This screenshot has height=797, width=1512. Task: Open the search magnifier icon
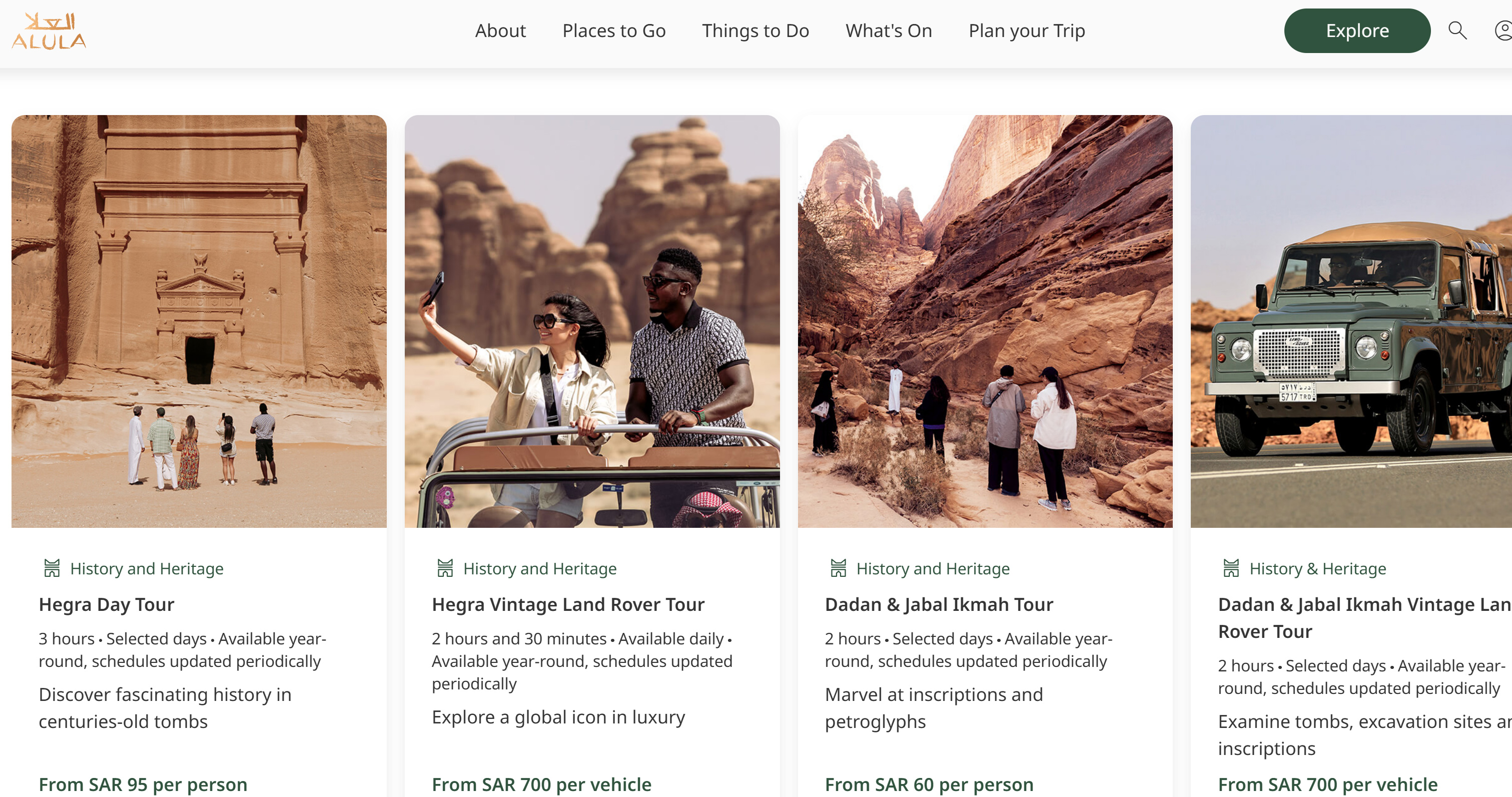point(1457,31)
